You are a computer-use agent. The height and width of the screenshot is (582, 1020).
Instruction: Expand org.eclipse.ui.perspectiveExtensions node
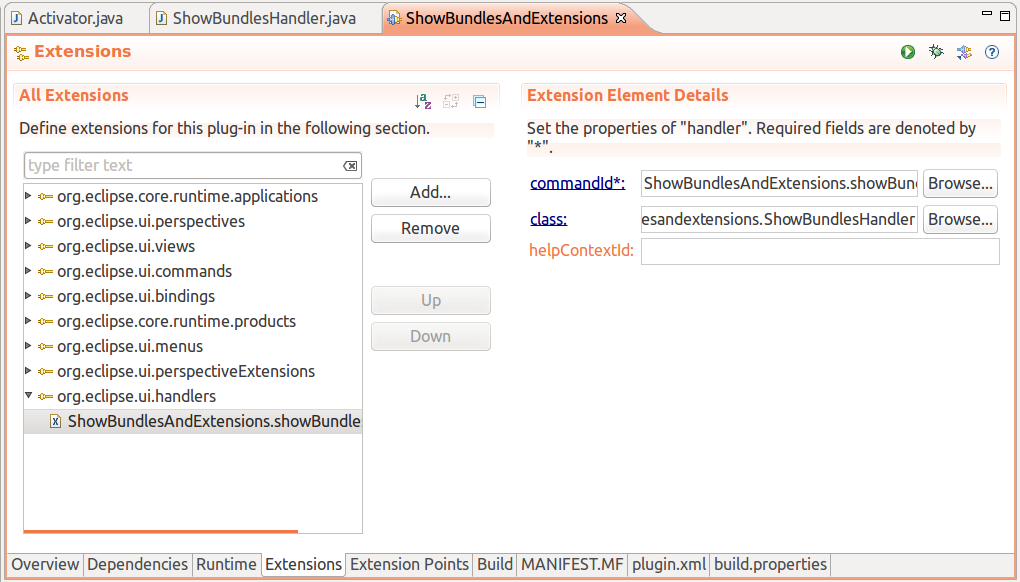tap(28, 371)
